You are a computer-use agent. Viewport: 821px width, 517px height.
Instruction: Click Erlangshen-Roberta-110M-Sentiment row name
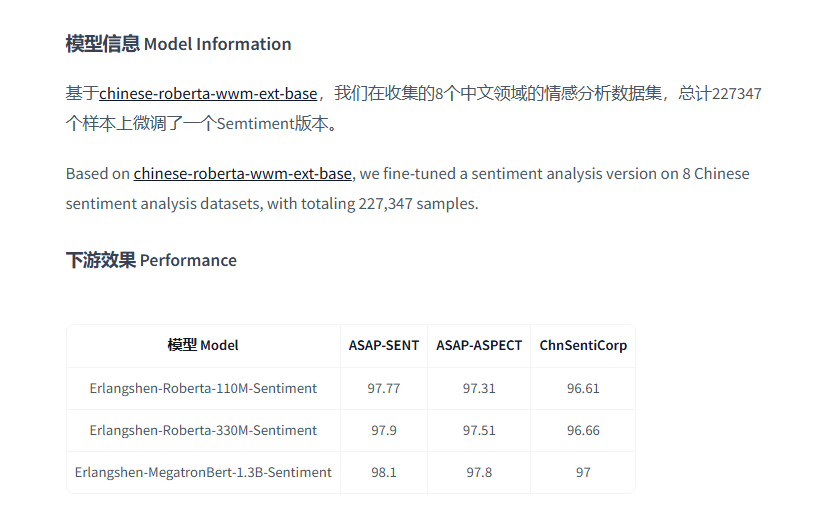203,388
